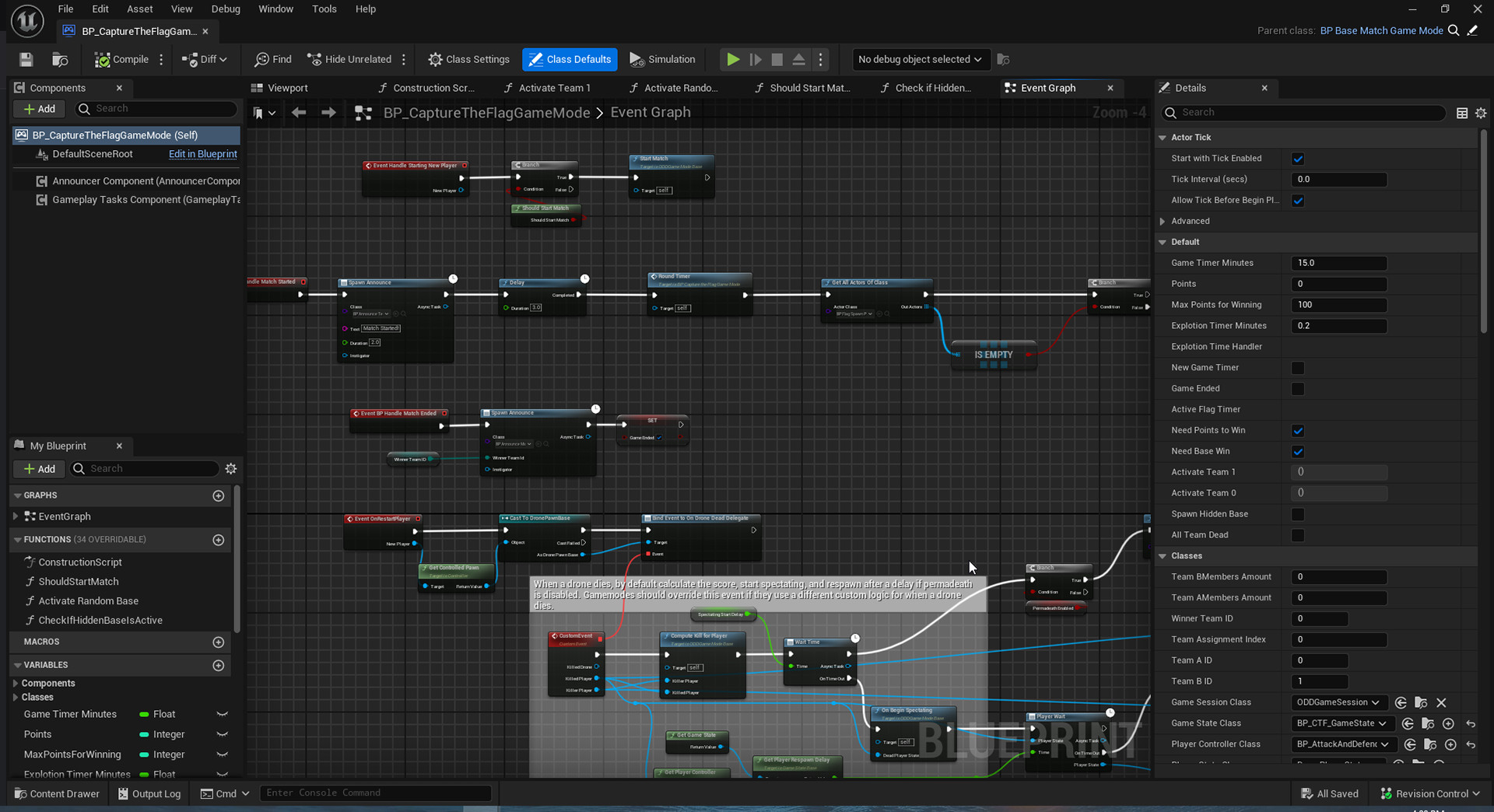Click the Find button in the toolbar
The width and height of the screenshot is (1494, 812).
click(x=273, y=59)
